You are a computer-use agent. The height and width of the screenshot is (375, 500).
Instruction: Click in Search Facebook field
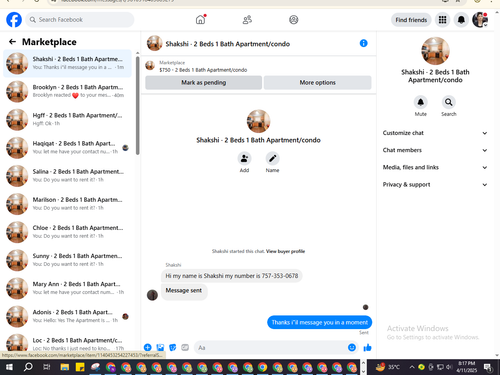pyautogui.click(x=80, y=20)
